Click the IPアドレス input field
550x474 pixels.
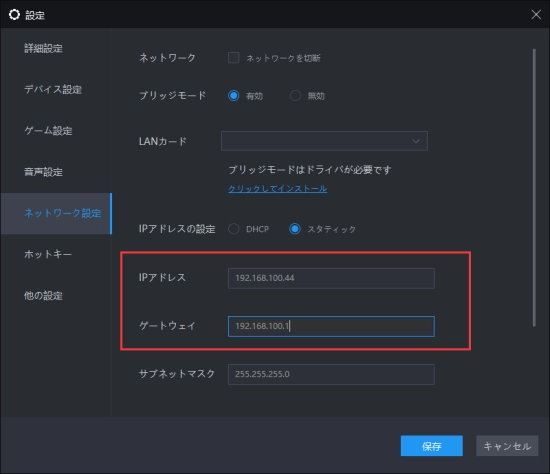click(x=331, y=278)
